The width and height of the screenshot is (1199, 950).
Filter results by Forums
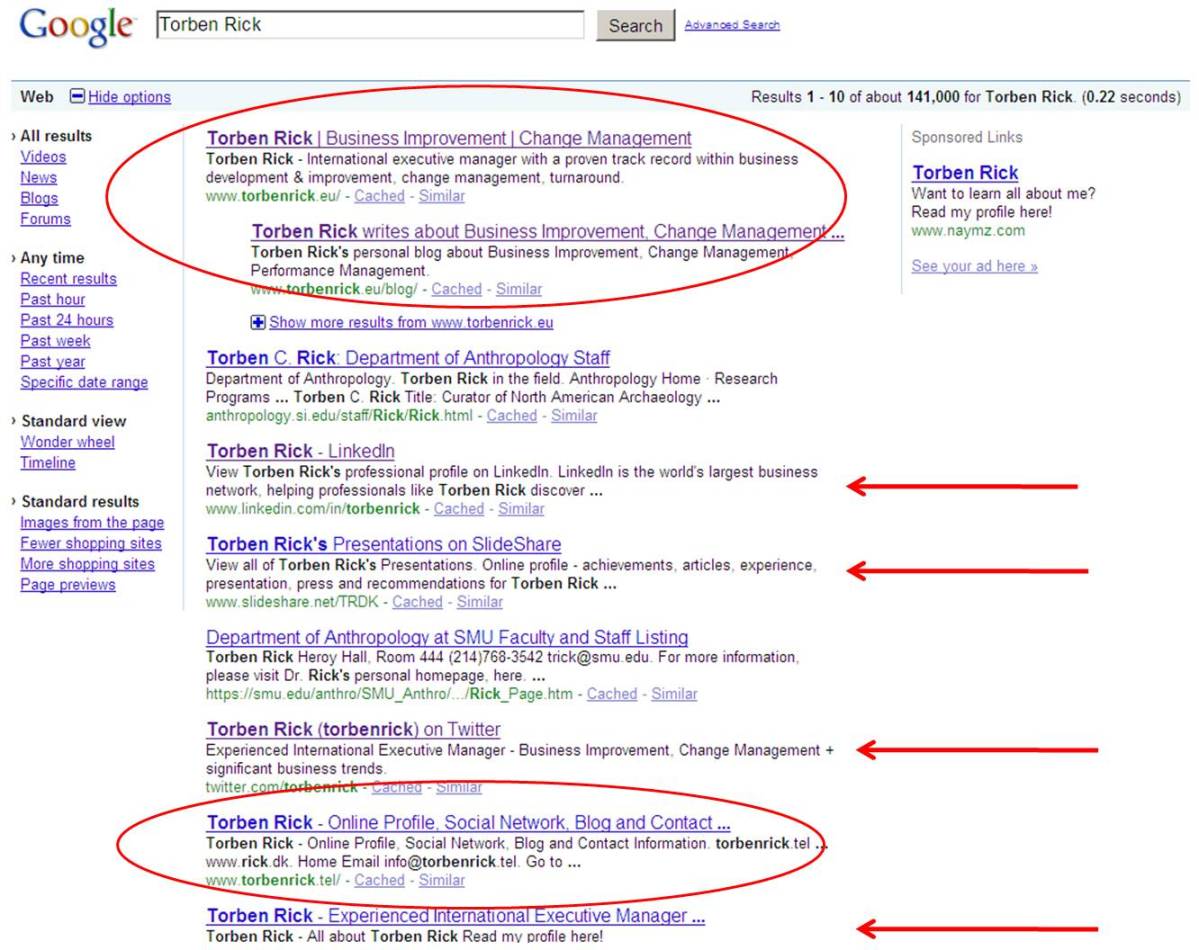pos(45,219)
